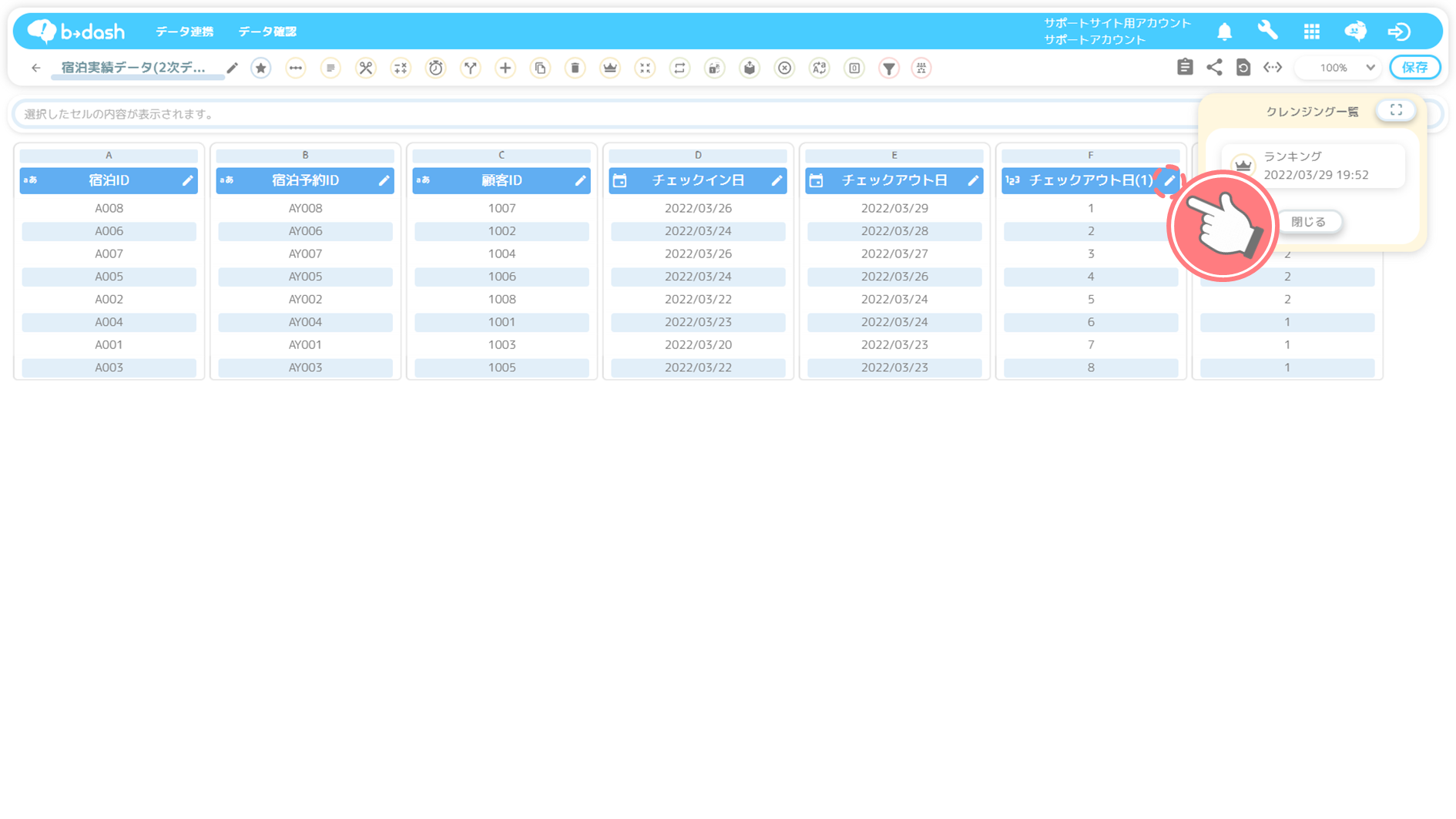Click the funnel filter toolbar icon
The height and width of the screenshot is (819, 1456).
click(x=889, y=68)
